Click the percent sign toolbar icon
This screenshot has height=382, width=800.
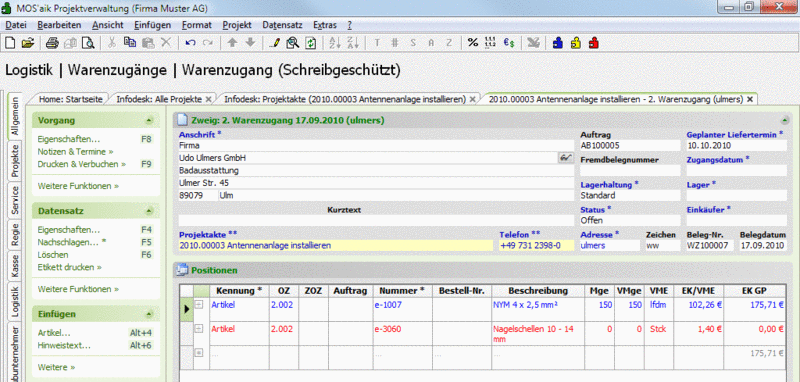click(x=473, y=43)
